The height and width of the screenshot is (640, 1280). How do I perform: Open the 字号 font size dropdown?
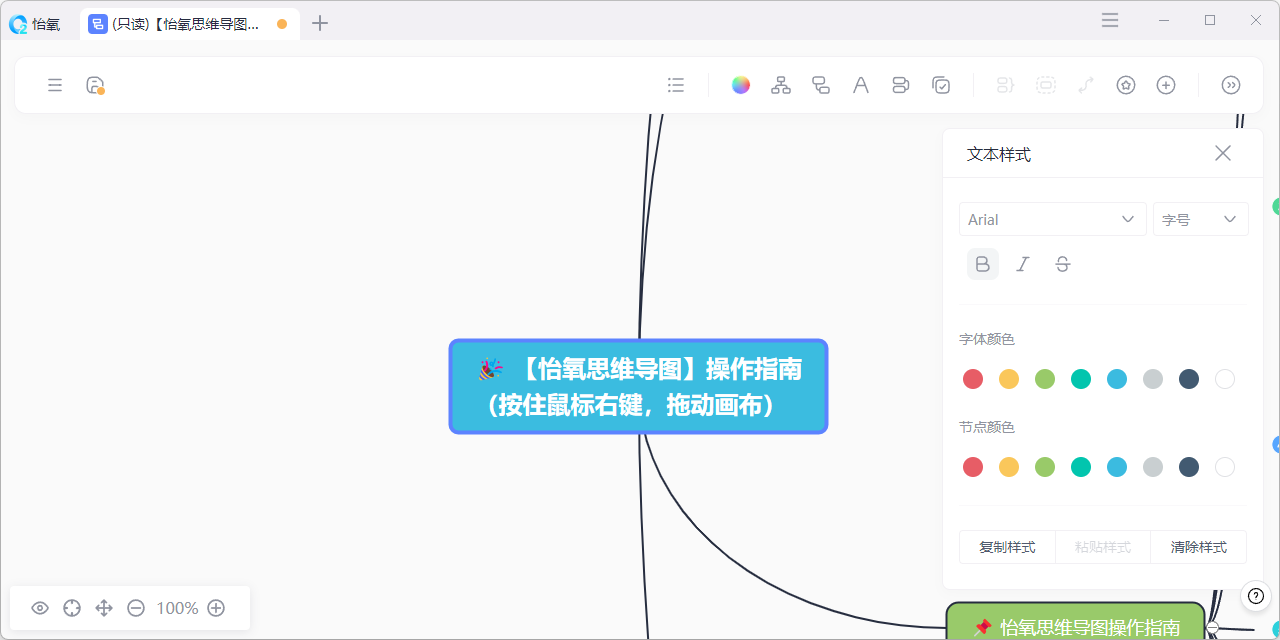1201,220
